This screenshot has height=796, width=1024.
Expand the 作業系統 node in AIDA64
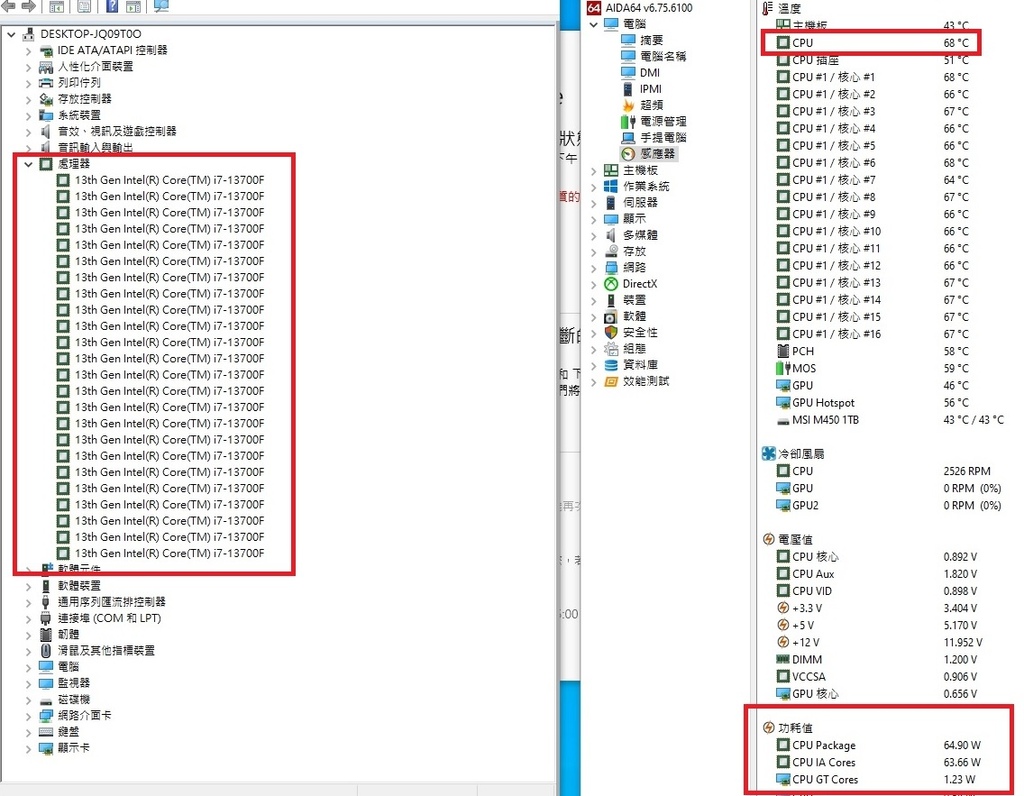(x=594, y=187)
